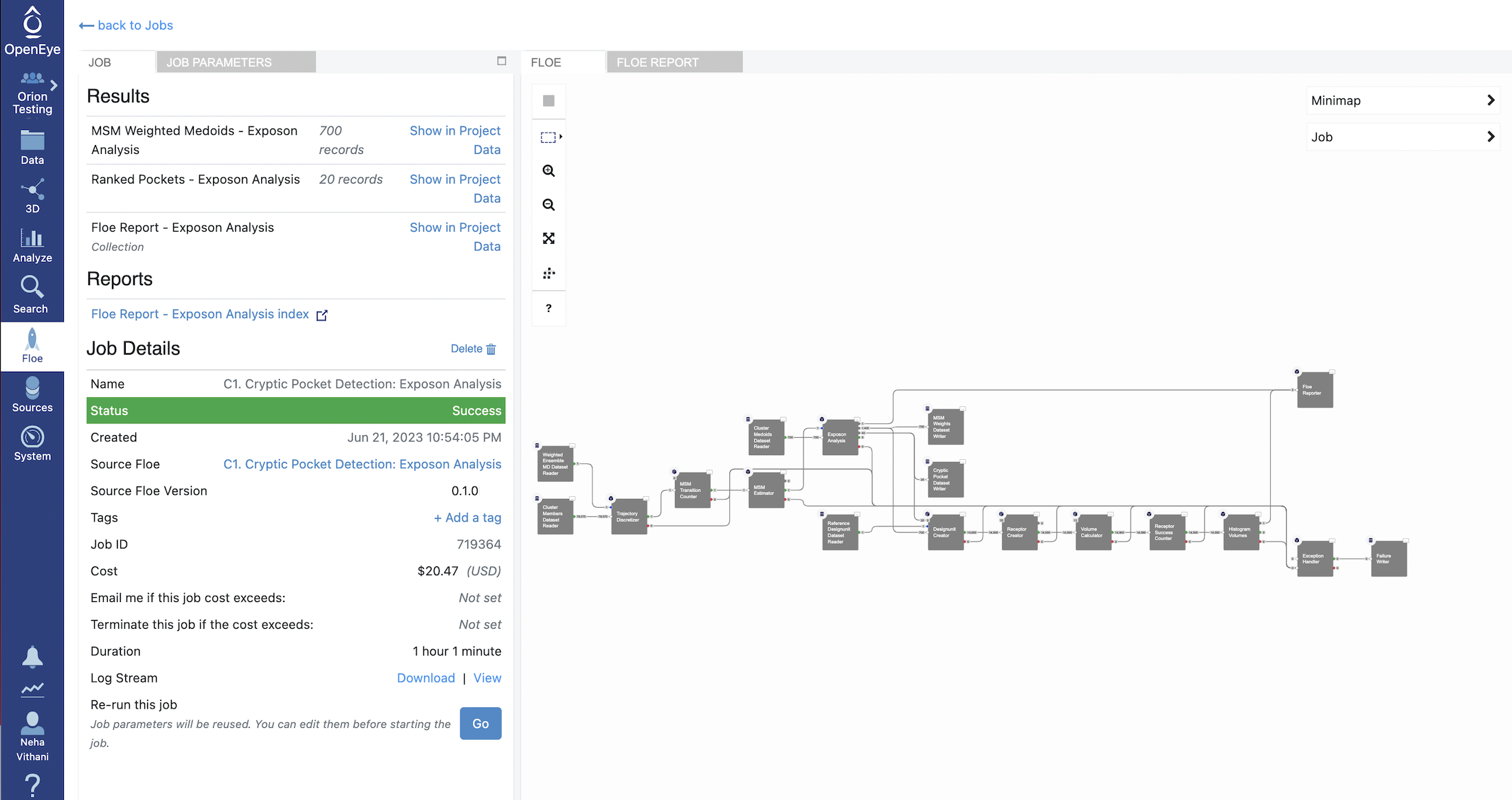Click the zoom out magnifier icon
1512x800 pixels.
(548, 205)
